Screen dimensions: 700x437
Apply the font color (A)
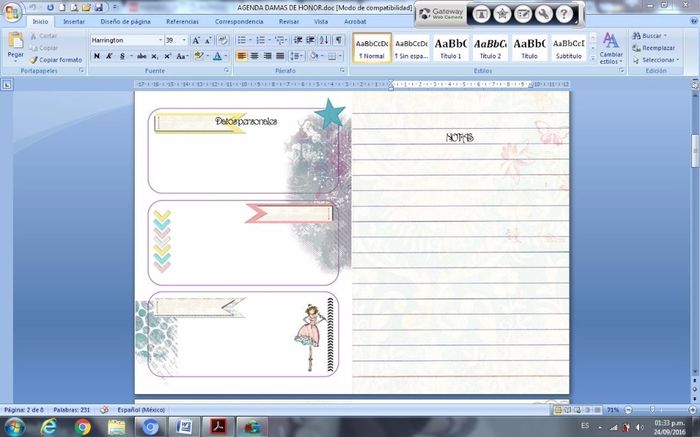coord(217,56)
